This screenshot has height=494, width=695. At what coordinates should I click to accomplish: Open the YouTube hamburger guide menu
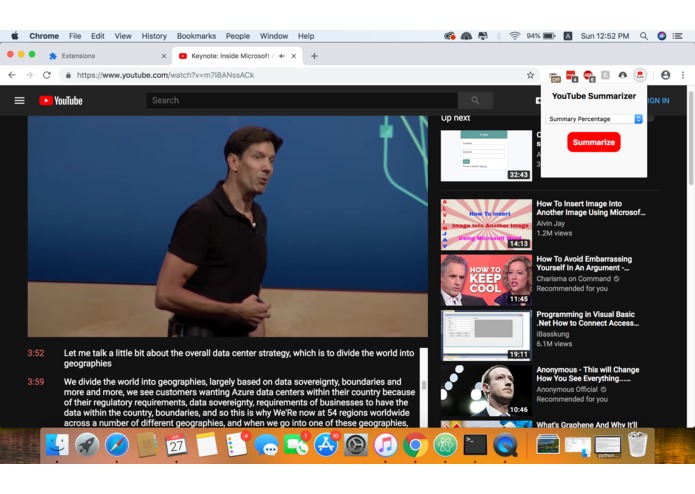click(x=20, y=101)
